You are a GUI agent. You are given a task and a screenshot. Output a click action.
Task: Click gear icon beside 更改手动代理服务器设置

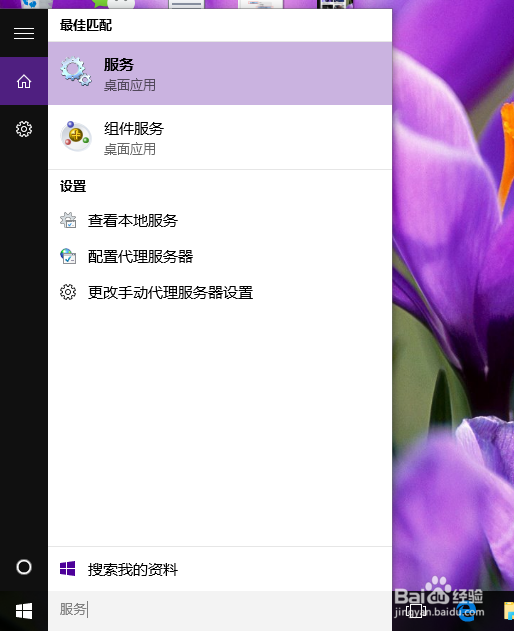[68, 292]
